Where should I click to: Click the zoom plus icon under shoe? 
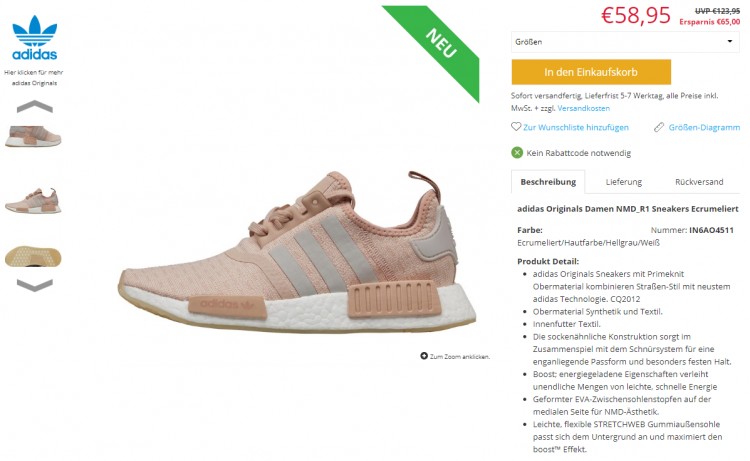click(424, 356)
